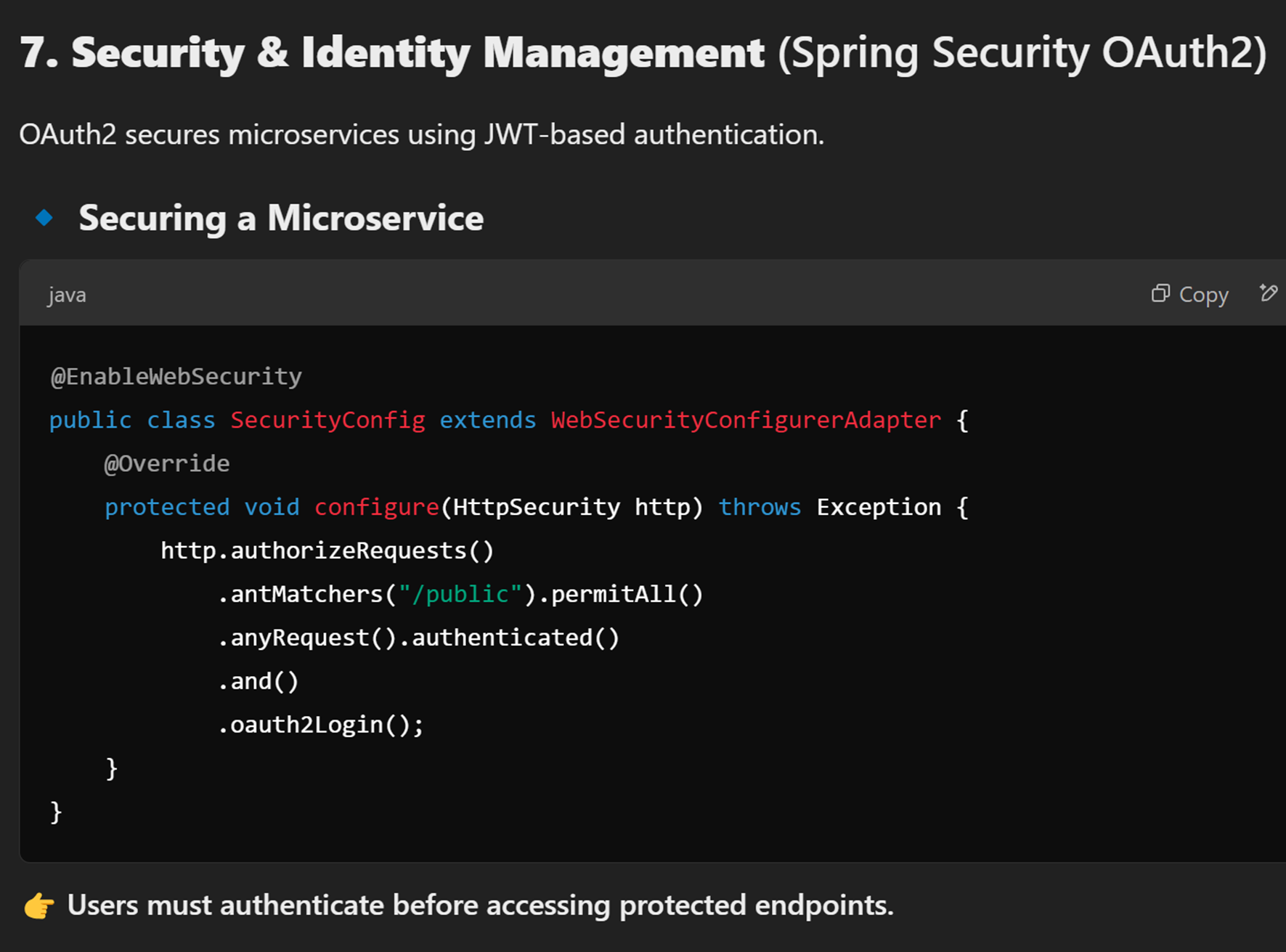The width and height of the screenshot is (1286, 952).
Task: Click the 'extends' keyword
Action: click(x=488, y=420)
